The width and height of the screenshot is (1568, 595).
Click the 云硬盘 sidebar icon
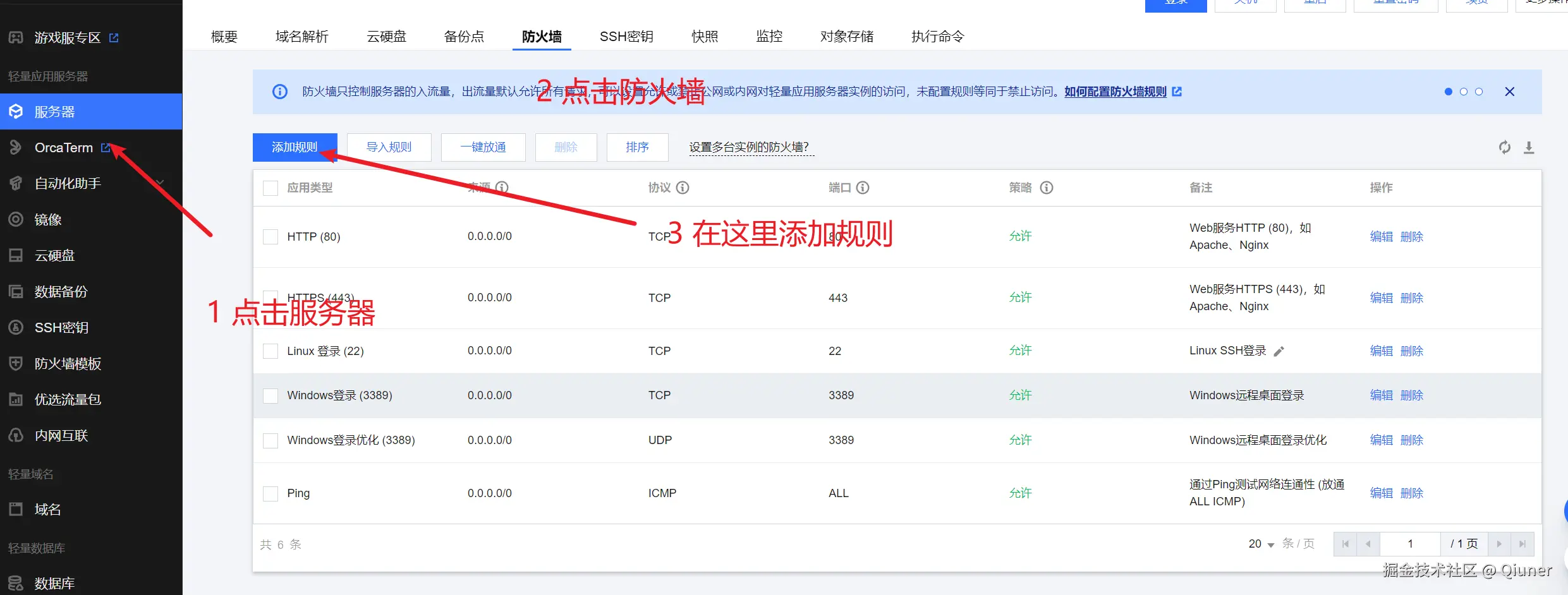(x=16, y=256)
